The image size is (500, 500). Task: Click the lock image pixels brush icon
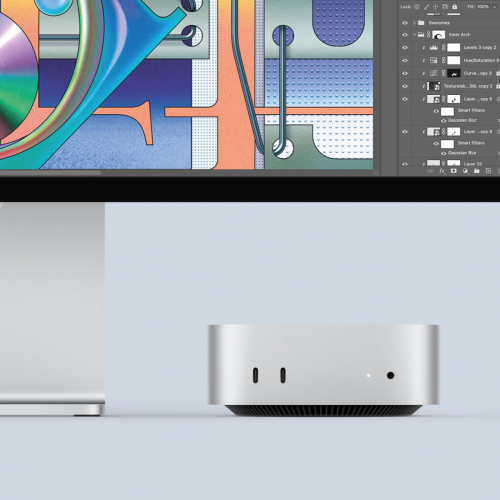426,6
